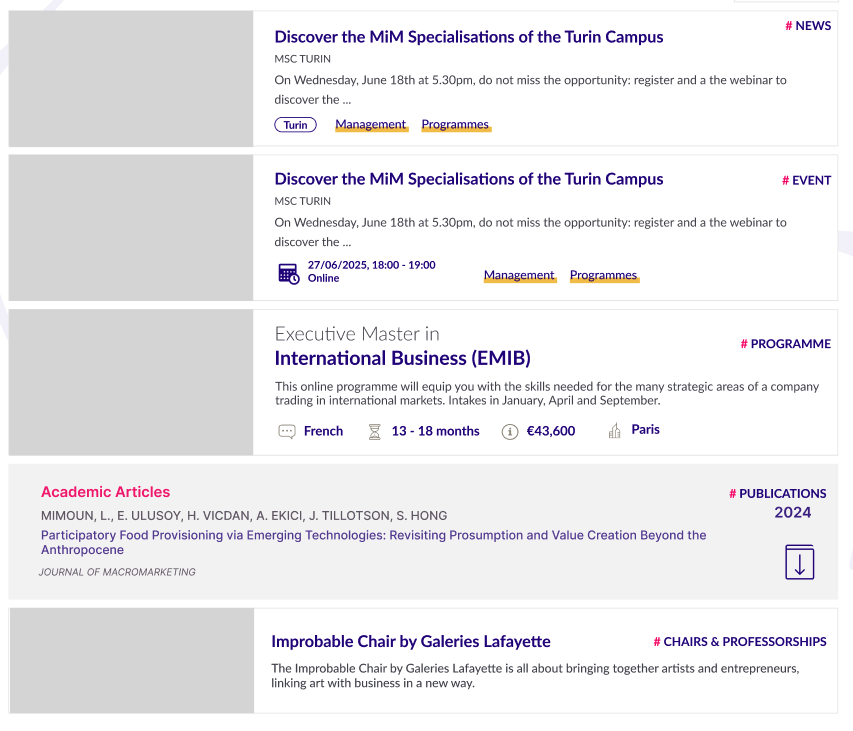Click the authors line starting MIMOUN, L.
Screen dimensions: 853x731
(244, 516)
